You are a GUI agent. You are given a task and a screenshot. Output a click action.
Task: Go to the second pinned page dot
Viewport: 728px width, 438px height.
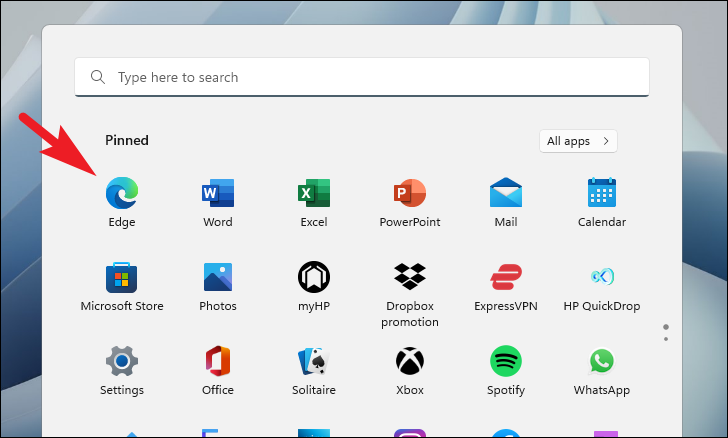(x=666, y=339)
